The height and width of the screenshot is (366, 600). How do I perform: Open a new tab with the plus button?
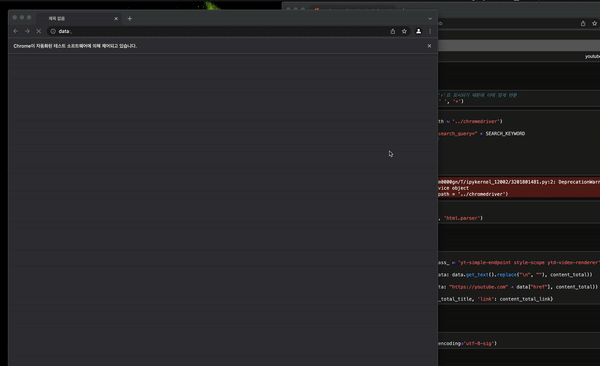pos(130,18)
